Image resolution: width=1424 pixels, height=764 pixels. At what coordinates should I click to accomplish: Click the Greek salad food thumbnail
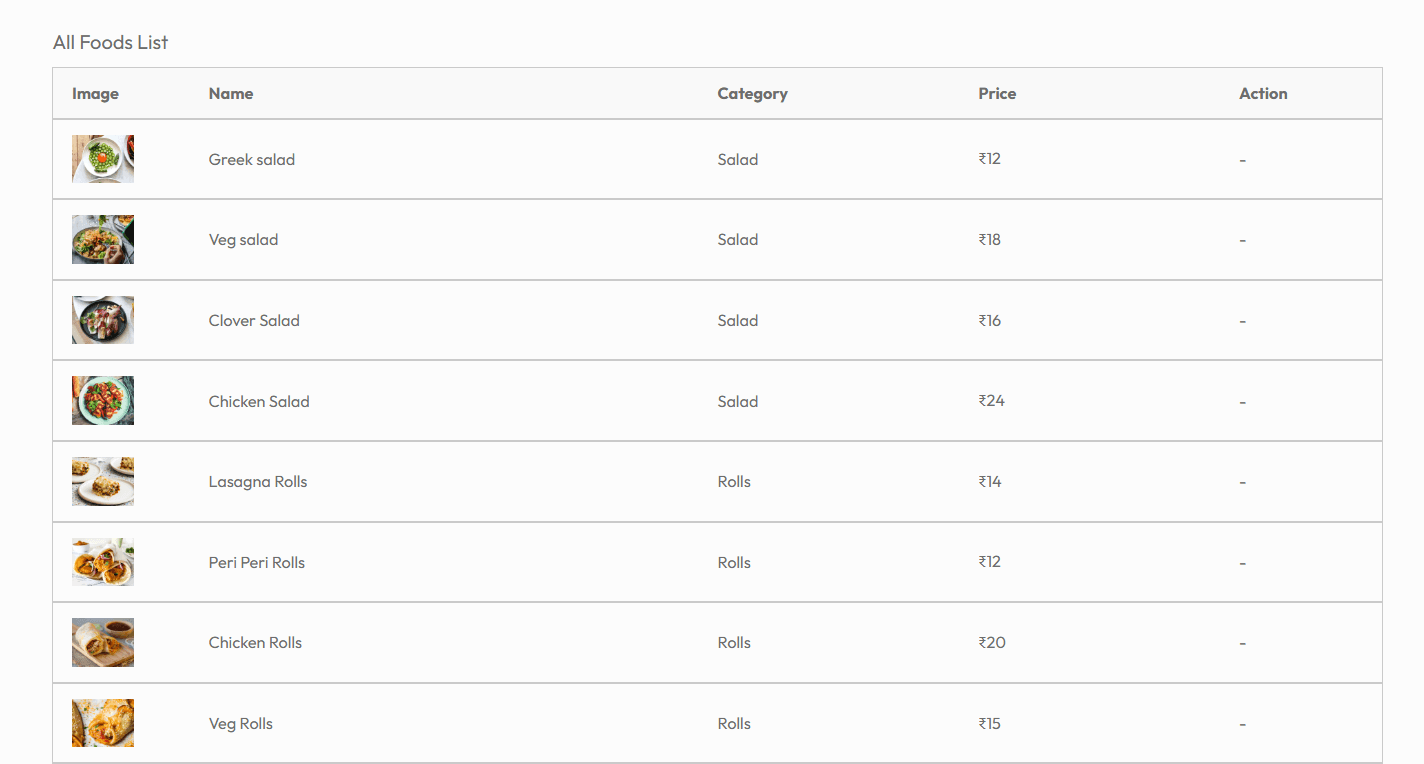pos(103,159)
